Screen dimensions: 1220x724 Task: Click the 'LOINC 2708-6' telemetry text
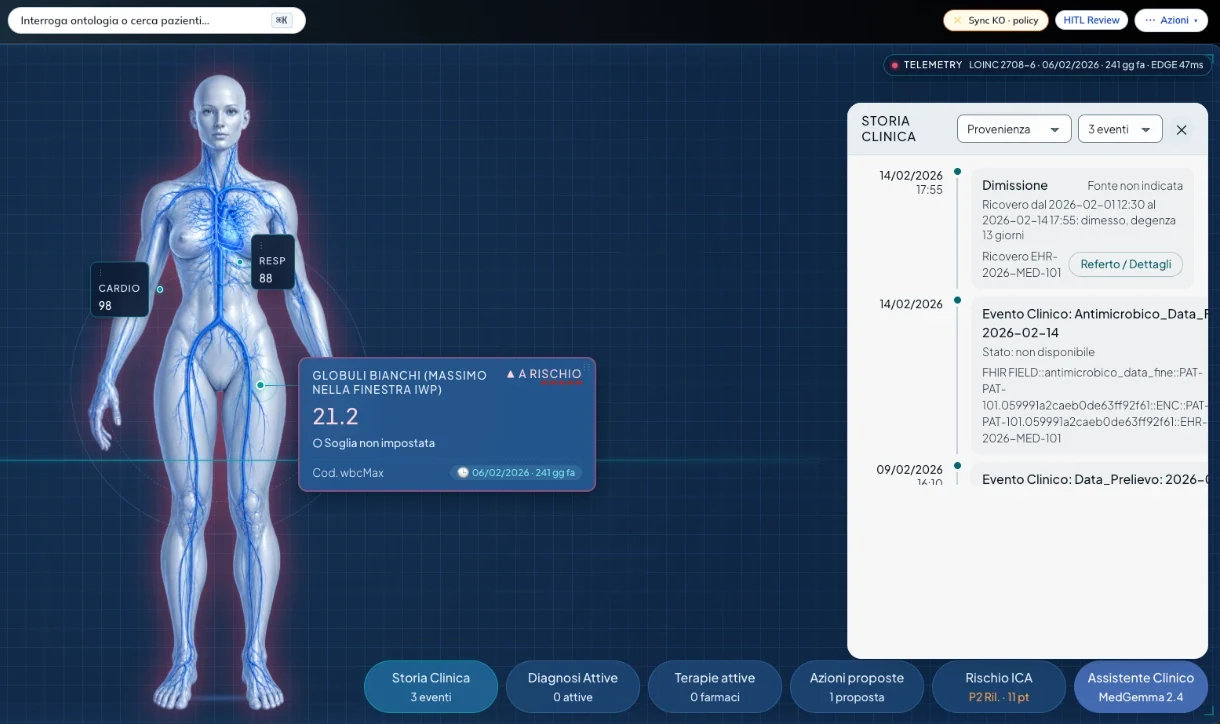(1002, 65)
